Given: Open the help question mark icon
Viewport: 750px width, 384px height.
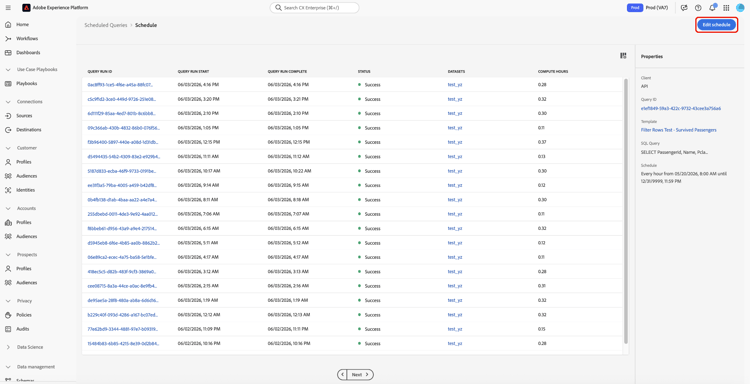Looking at the screenshot, I should [698, 8].
